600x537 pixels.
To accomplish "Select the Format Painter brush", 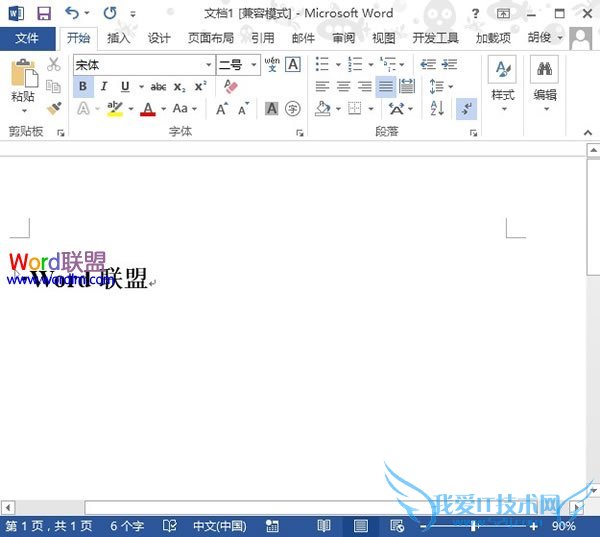I will point(54,108).
